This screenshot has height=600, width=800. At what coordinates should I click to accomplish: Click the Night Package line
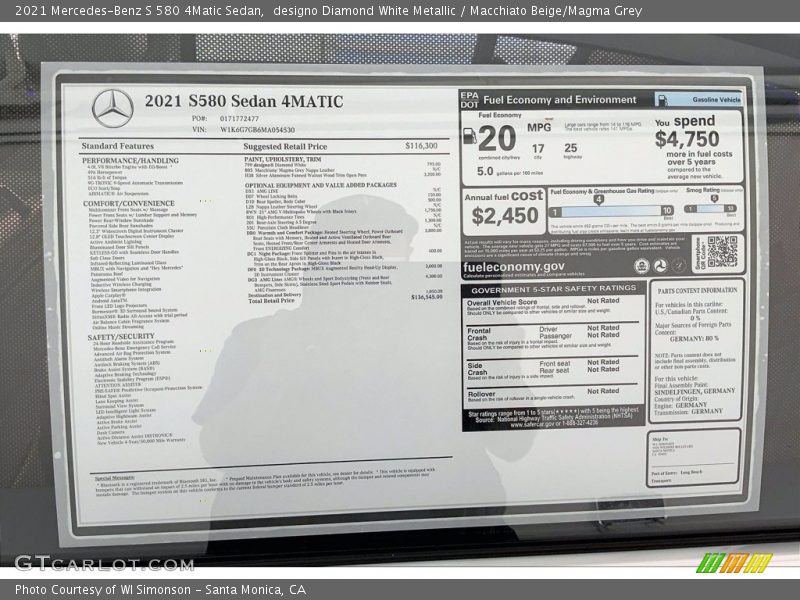(312, 253)
